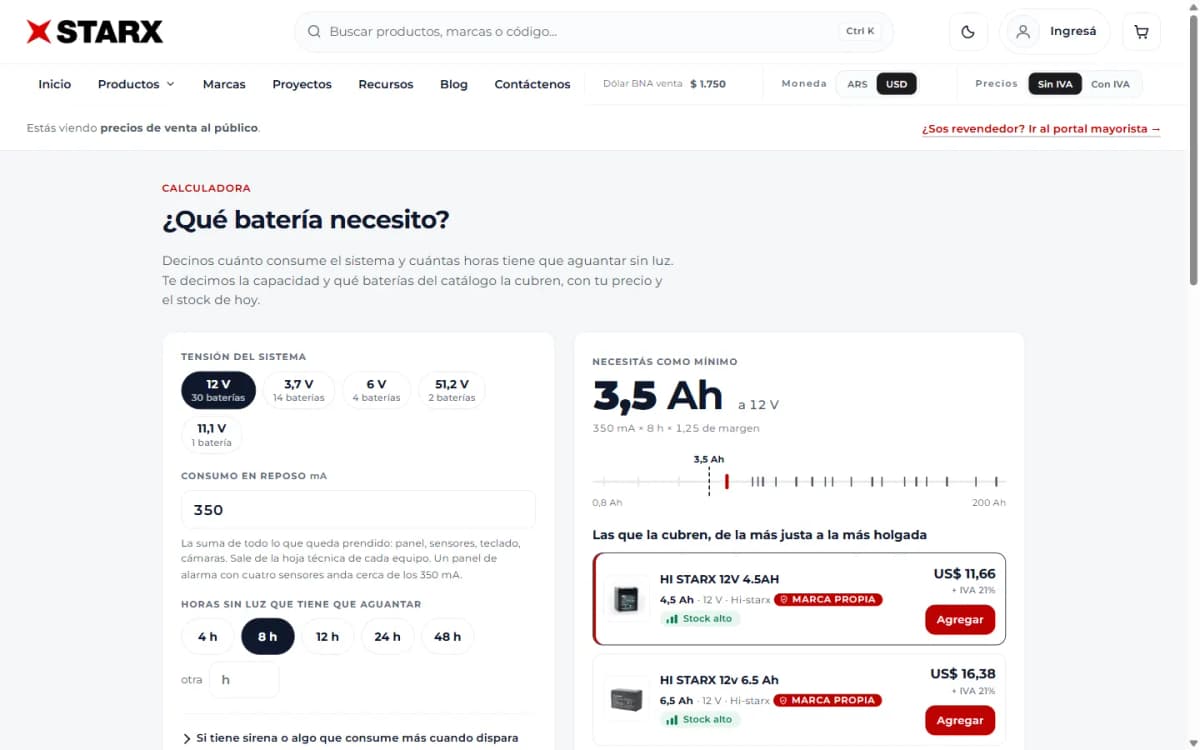Open the Proyectos menu item
This screenshot has height=750, width=1200.
[x=302, y=84]
